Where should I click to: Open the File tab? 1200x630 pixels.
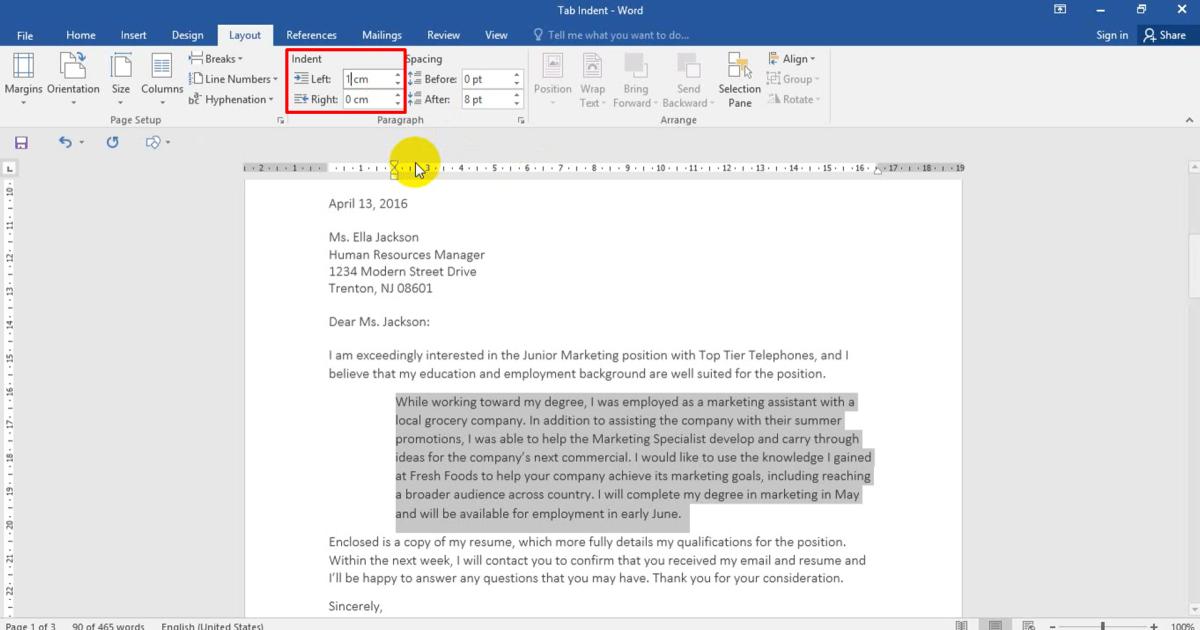coord(25,35)
